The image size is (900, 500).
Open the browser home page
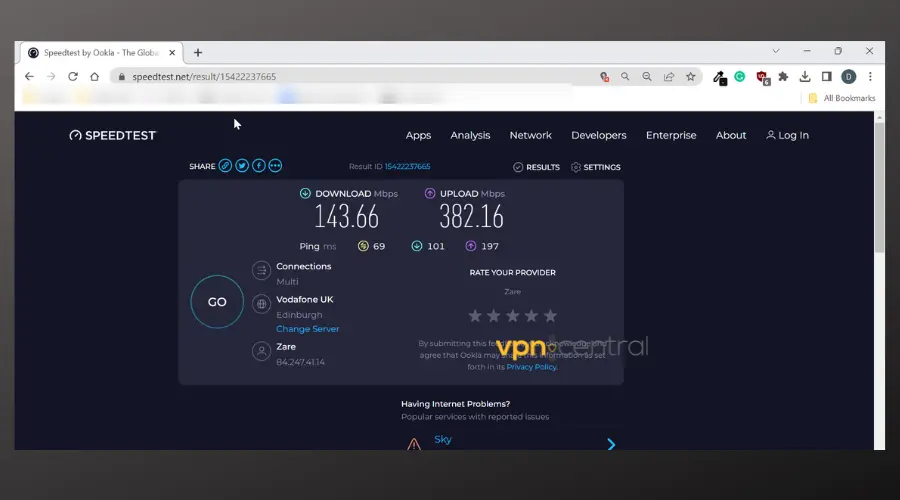tap(95, 76)
